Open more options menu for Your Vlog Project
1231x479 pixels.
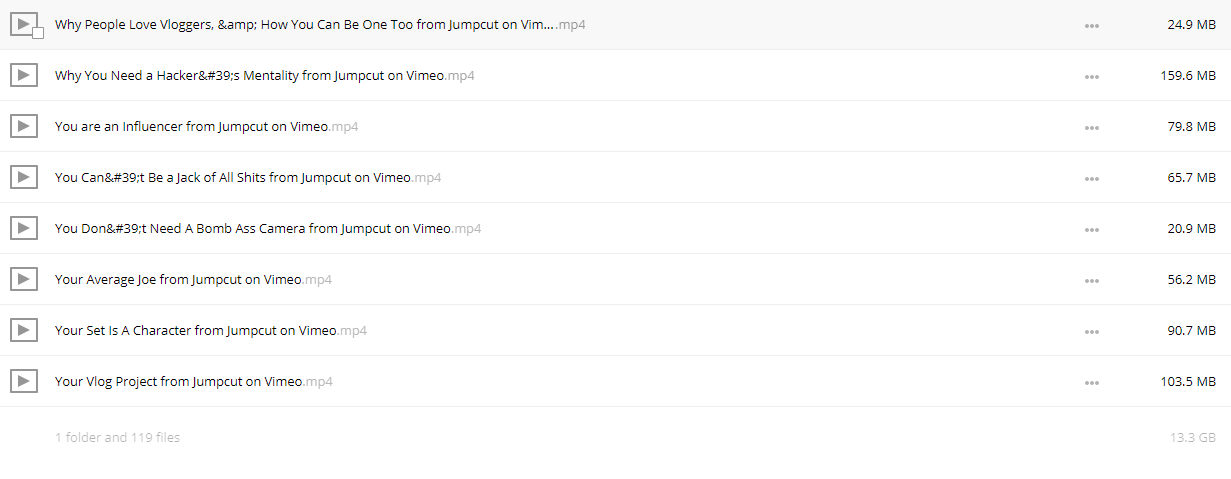[1092, 382]
